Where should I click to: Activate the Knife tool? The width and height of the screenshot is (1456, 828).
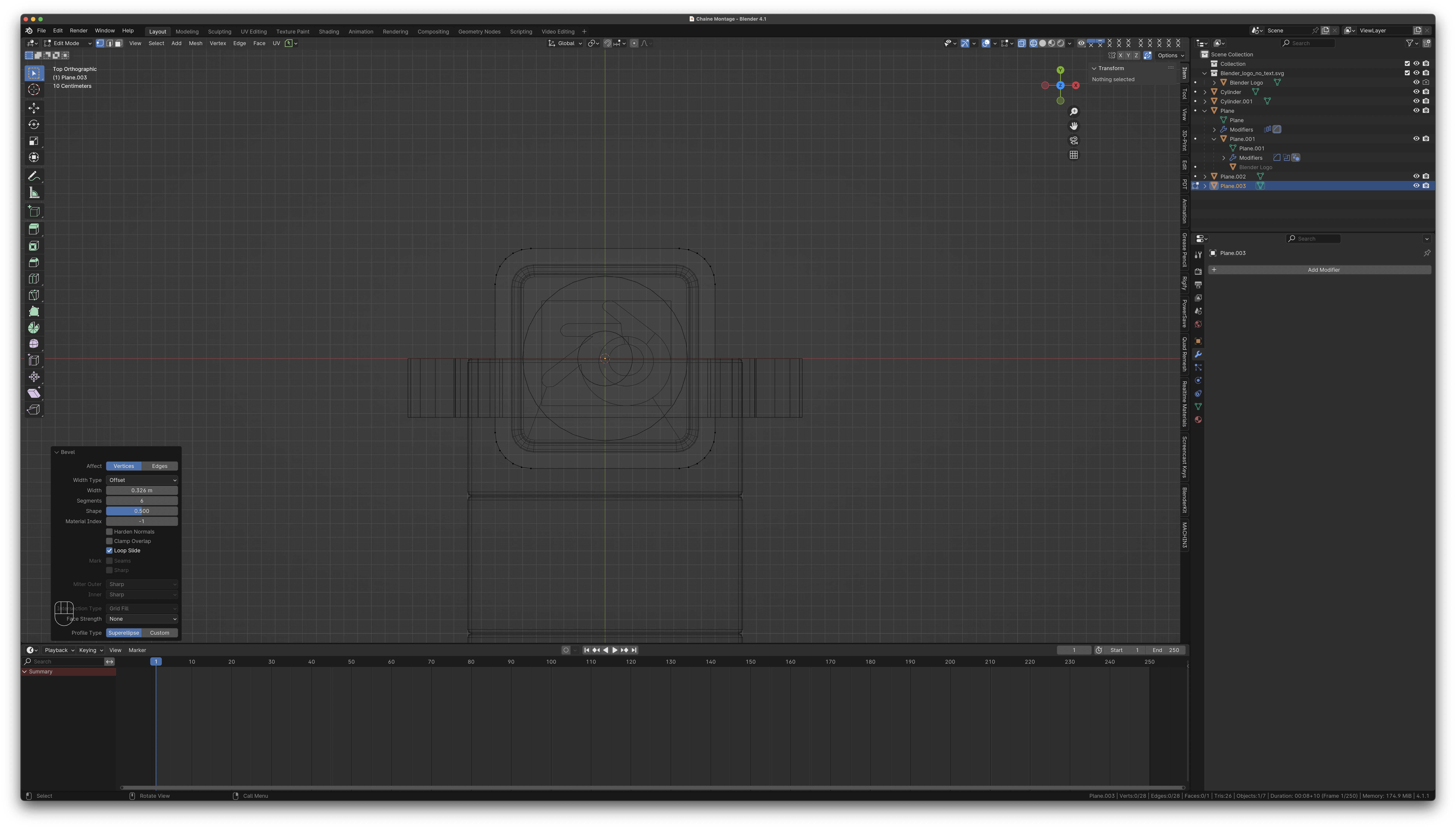pos(34,295)
